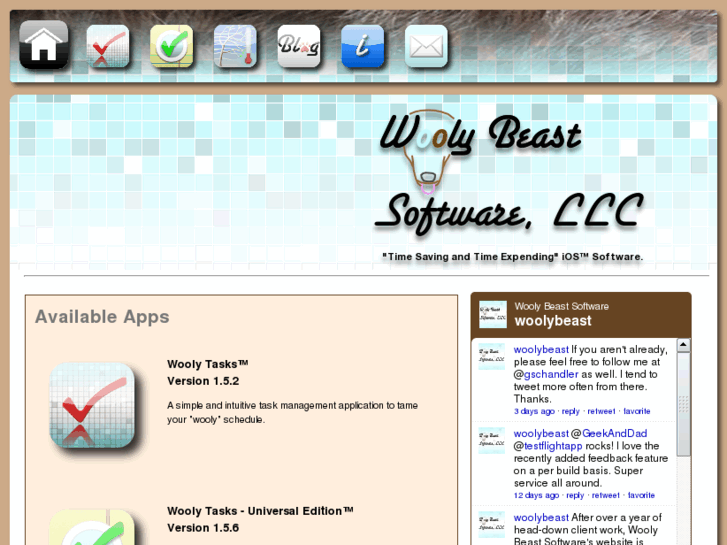727x545 pixels.
Task: Click the Twitter widget header avatar
Action: (492, 314)
